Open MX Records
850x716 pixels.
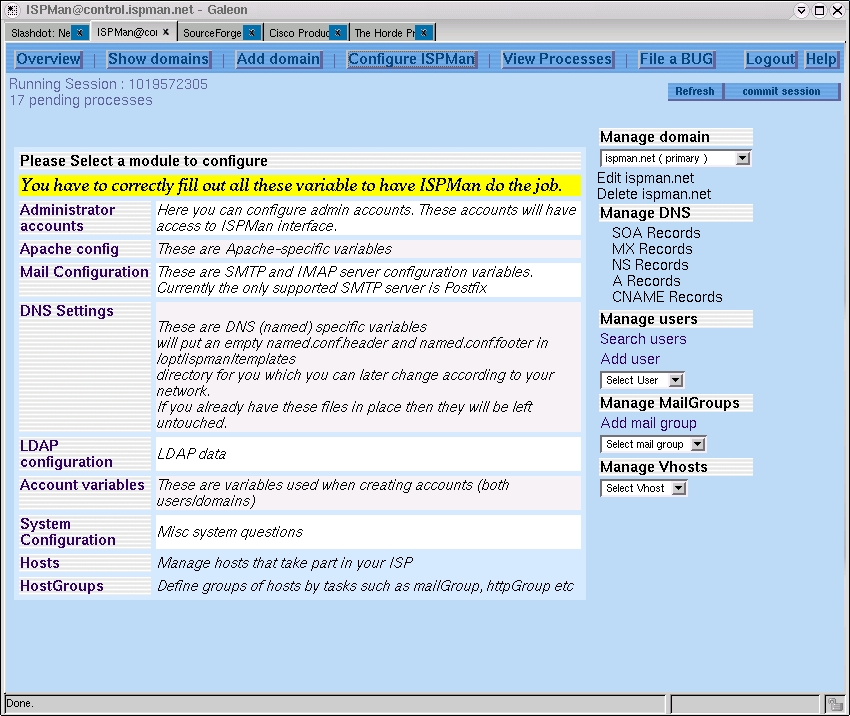click(x=652, y=249)
